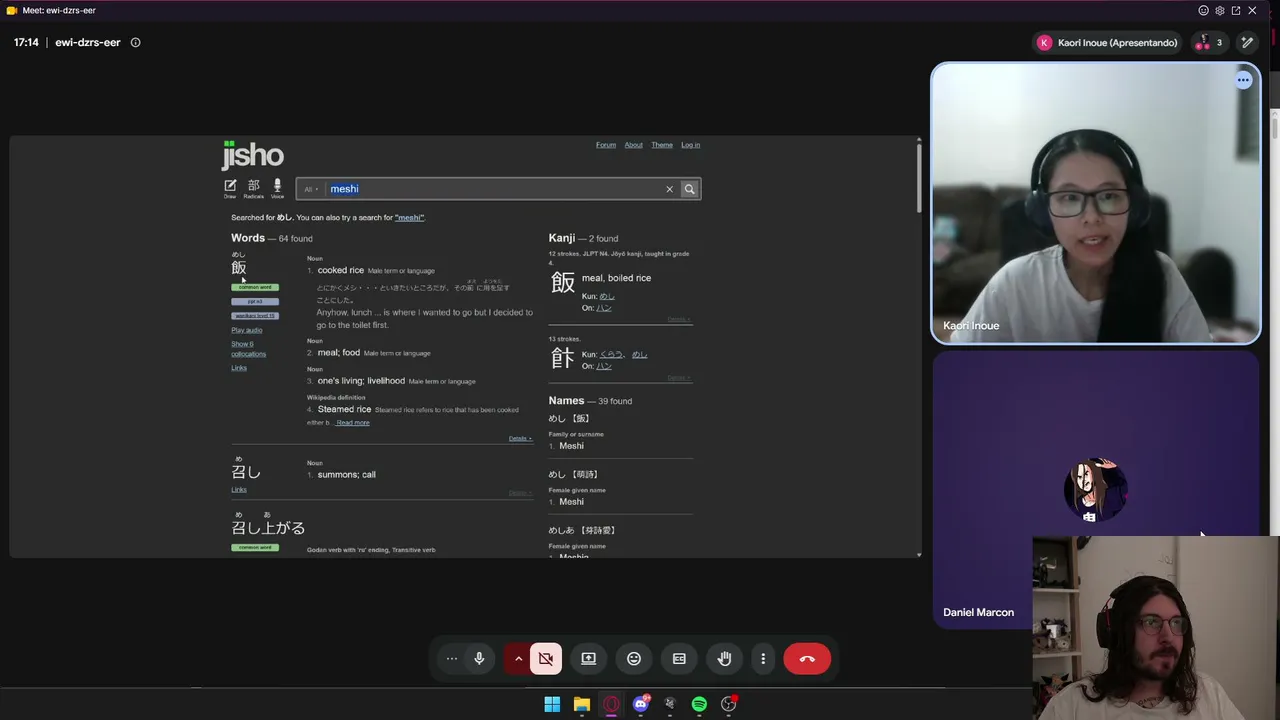Click the kanji 飯 meaning 'meal, boiled rice'

tap(563, 283)
